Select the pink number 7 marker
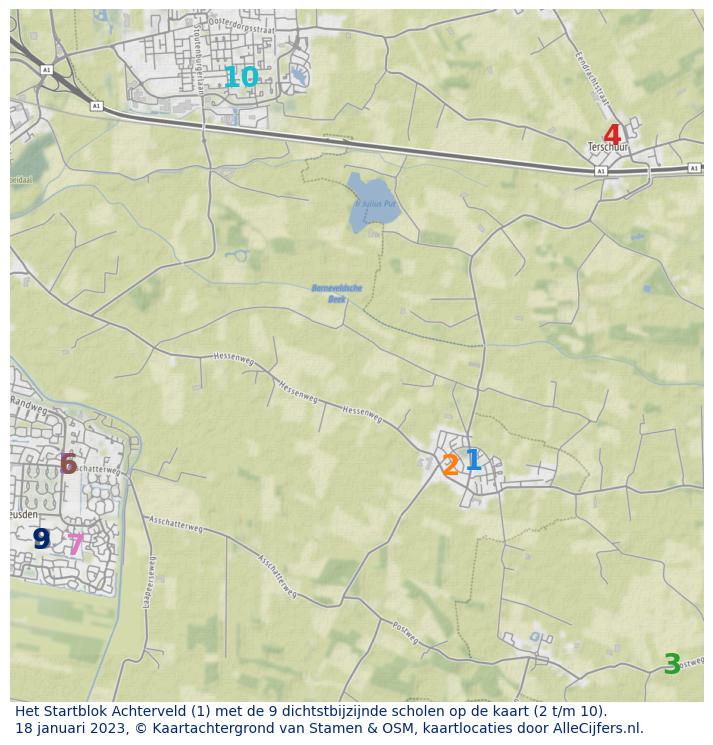The height and width of the screenshot is (745, 713). pyautogui.click(x=75, y=545)
